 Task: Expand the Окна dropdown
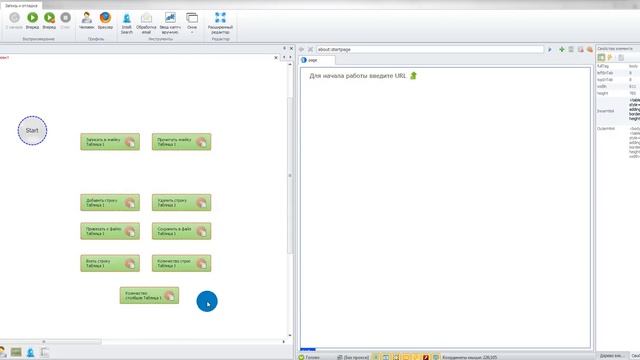[x=192, y=23]
